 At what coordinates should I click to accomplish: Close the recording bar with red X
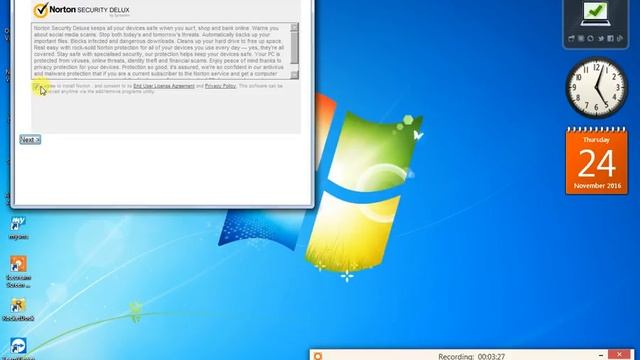[x=619, y=354]
